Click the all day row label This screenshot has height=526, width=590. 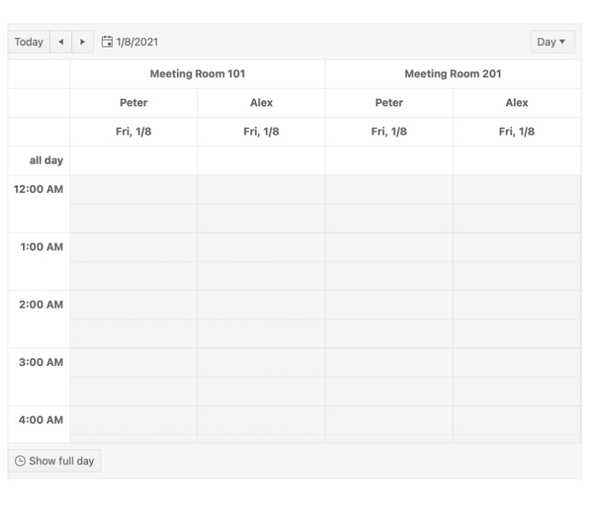coord(46,160)
